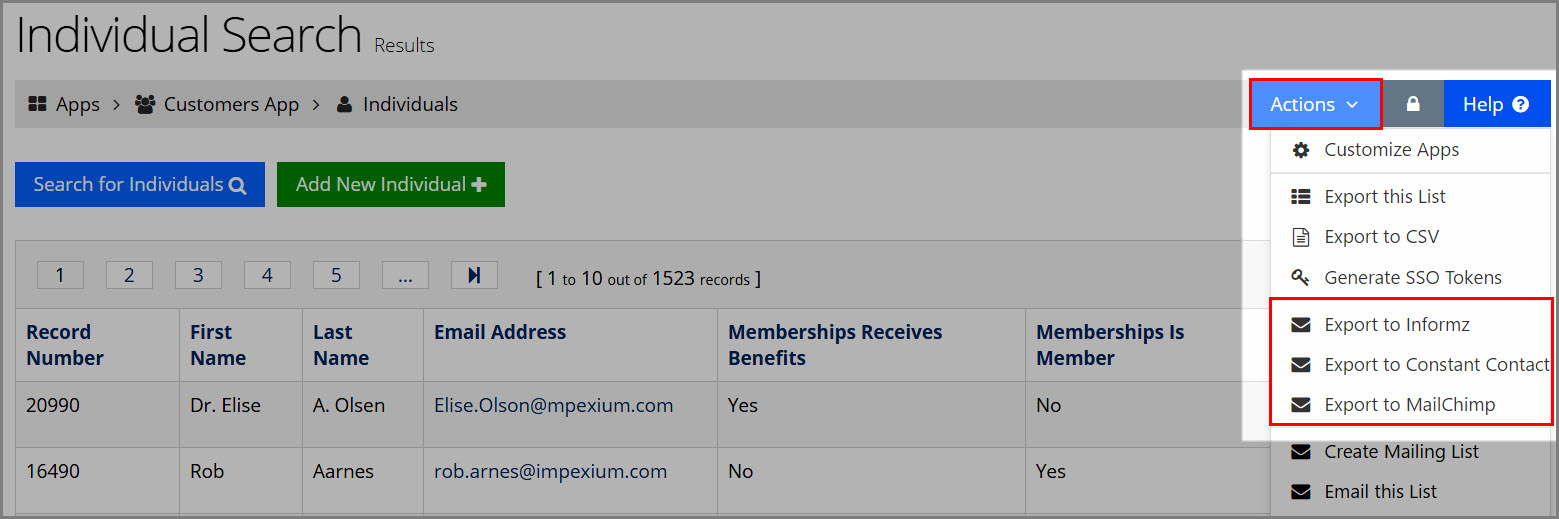Open Elise.Olson@mpexium.com email link

coord(553,405)
